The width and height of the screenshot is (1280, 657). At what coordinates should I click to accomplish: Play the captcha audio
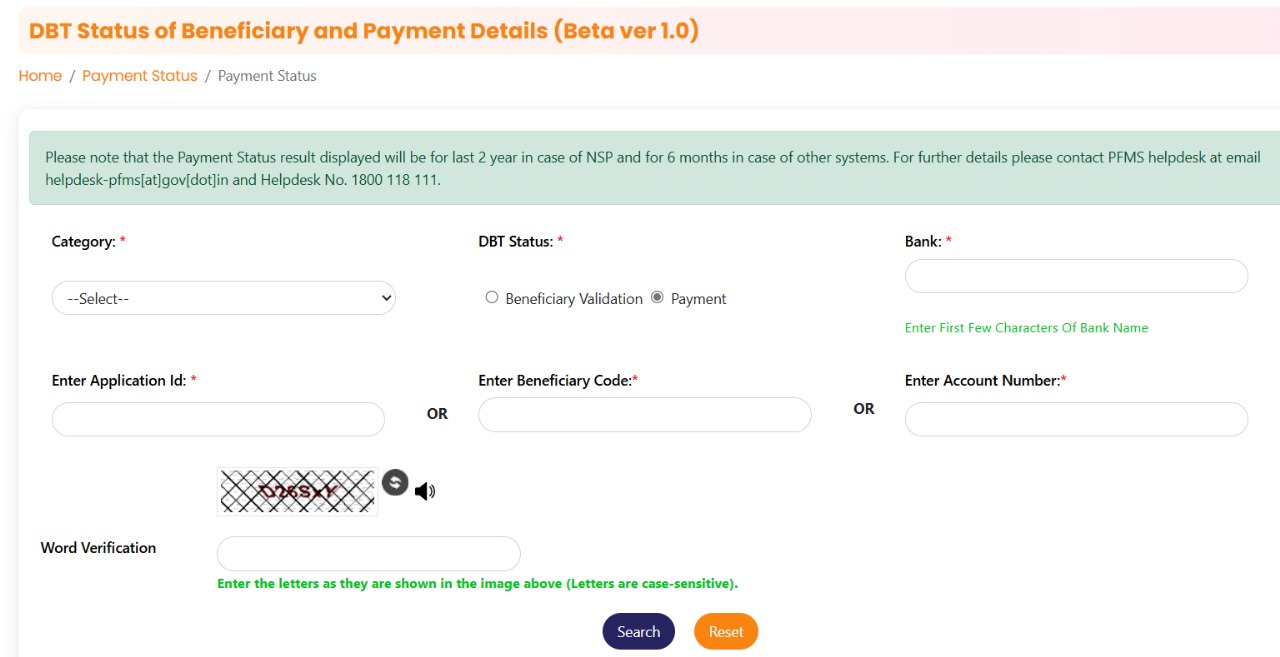[425, 491]
